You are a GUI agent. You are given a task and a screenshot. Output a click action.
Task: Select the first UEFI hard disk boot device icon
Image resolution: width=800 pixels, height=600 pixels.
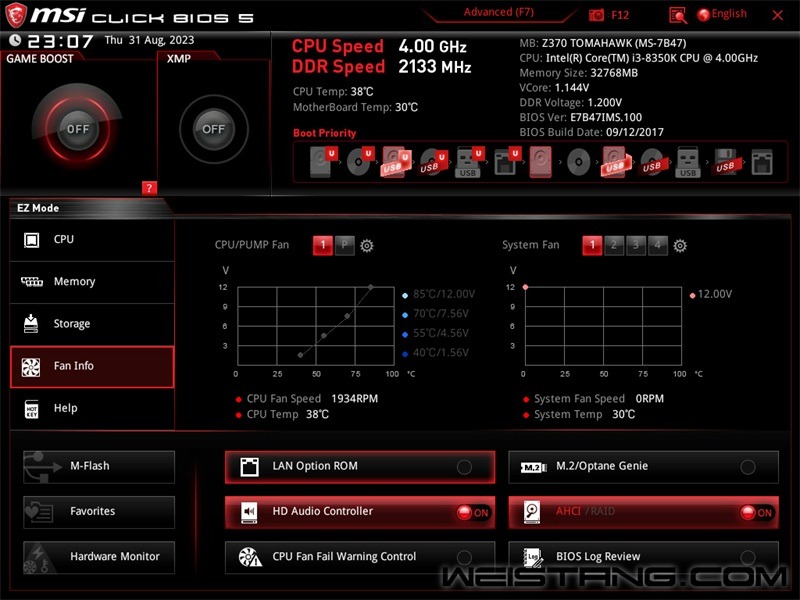pyautogui.click(x=323, y=161)
